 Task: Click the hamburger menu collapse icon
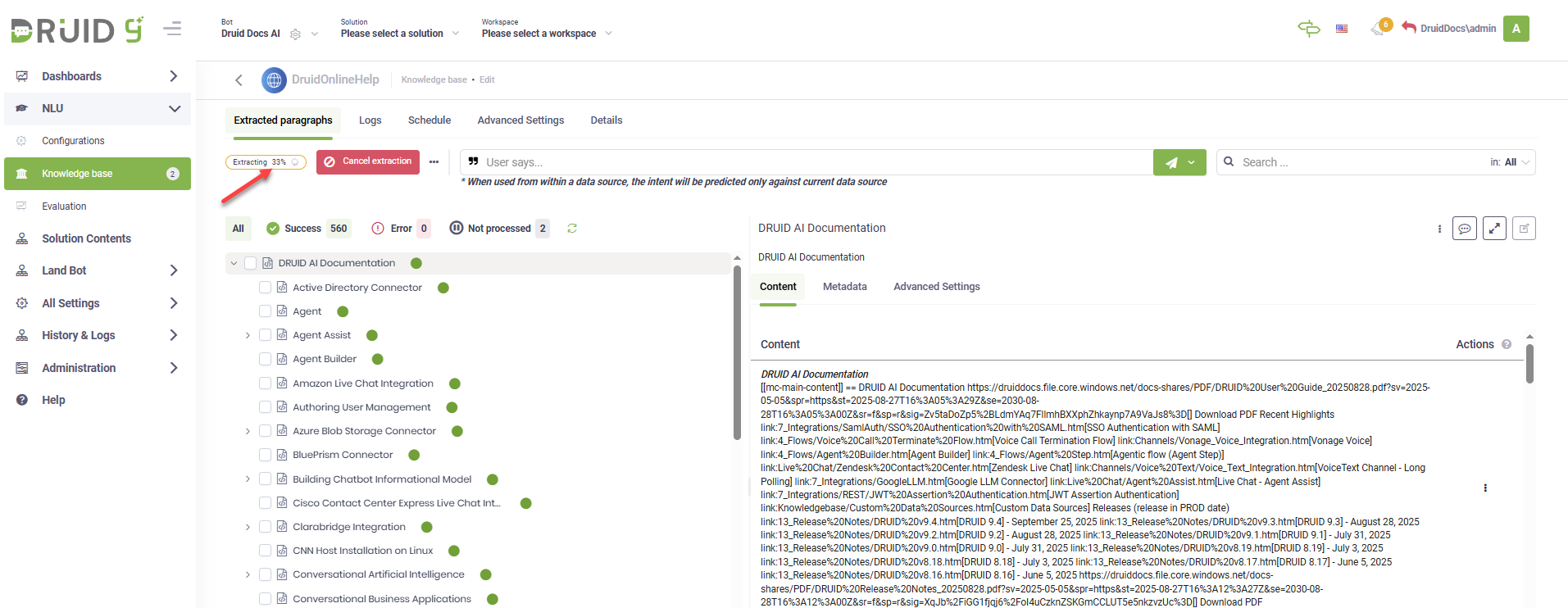point(172,29)
